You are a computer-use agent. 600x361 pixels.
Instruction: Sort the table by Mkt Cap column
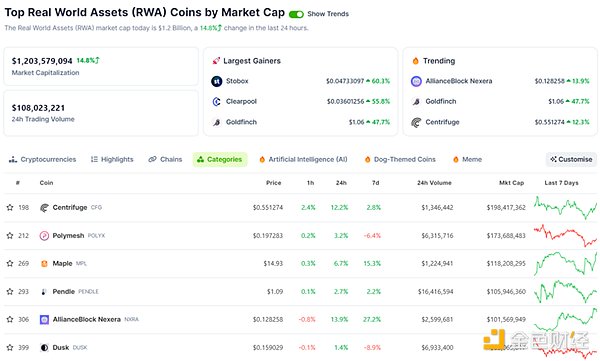coord(511,183)
